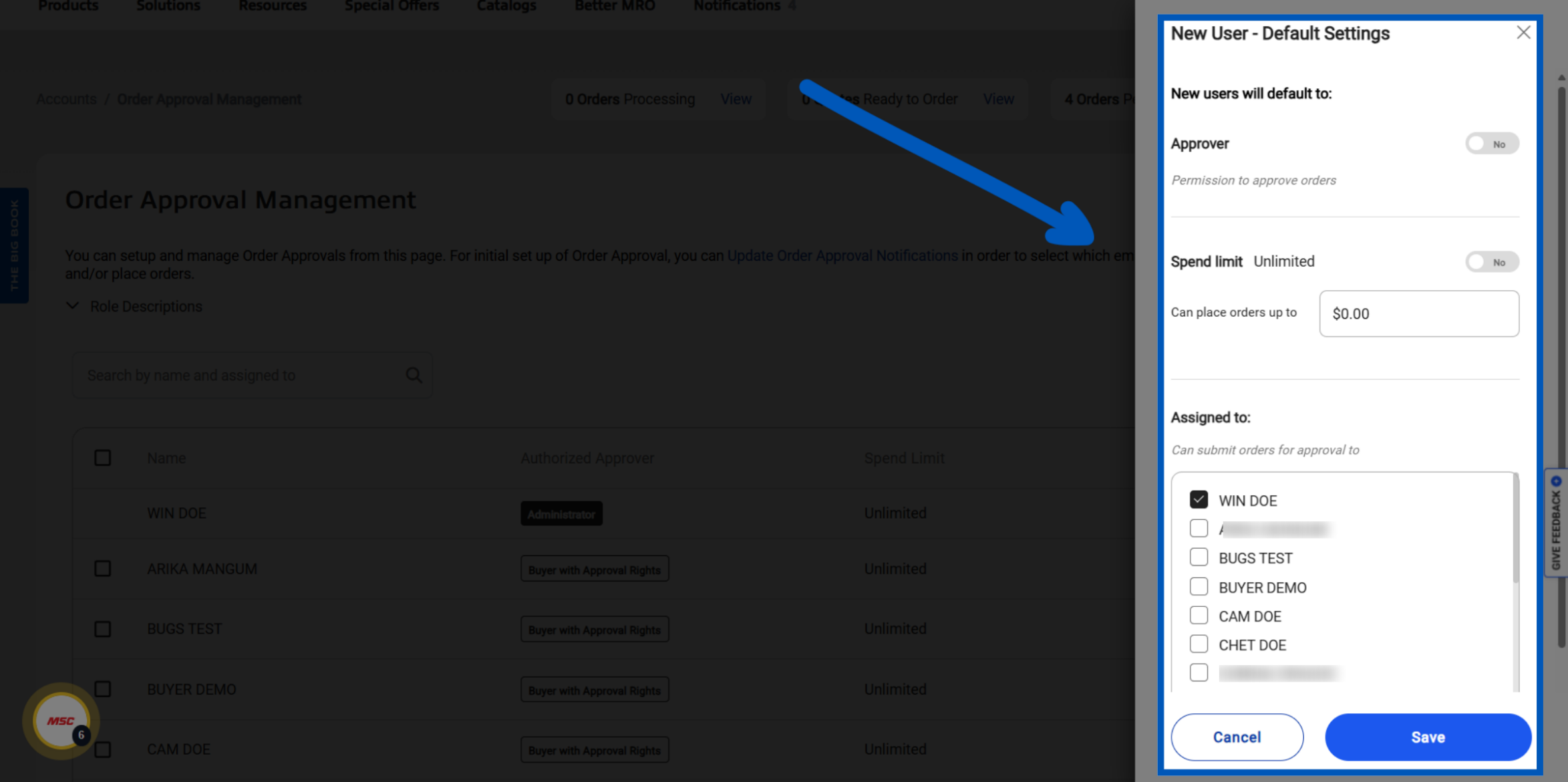Open Special Offers menu
This screenshot has width=1568, height=782.
pyautogui.click(x=392, y=6)
